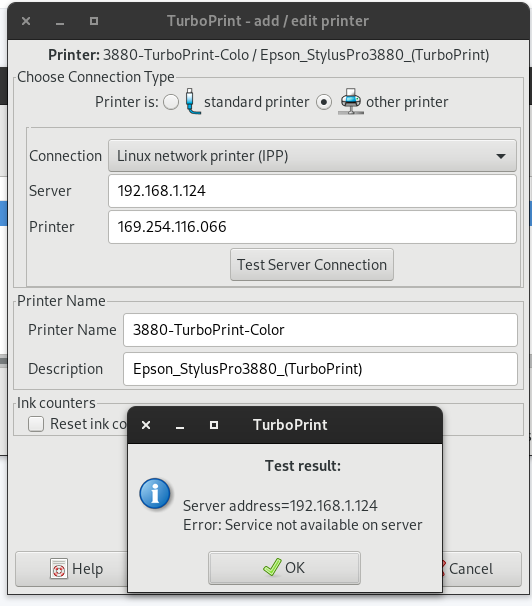
Task: Open the Connection type dropdown
Action: pyautogui.click(x=312, y=156)
